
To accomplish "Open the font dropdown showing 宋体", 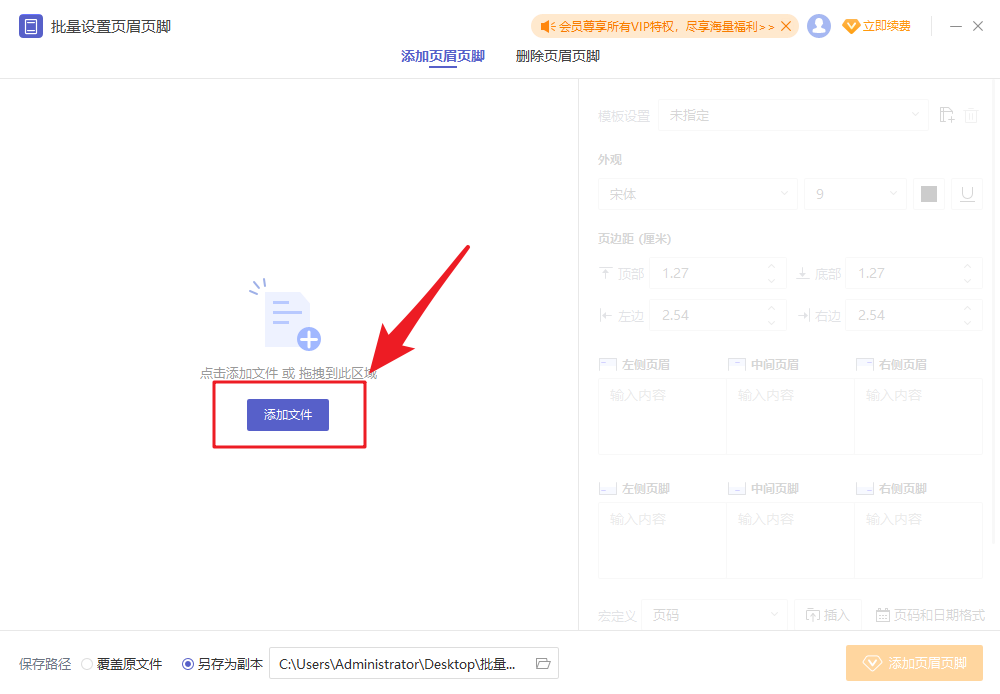I will (x=697, y=193).
